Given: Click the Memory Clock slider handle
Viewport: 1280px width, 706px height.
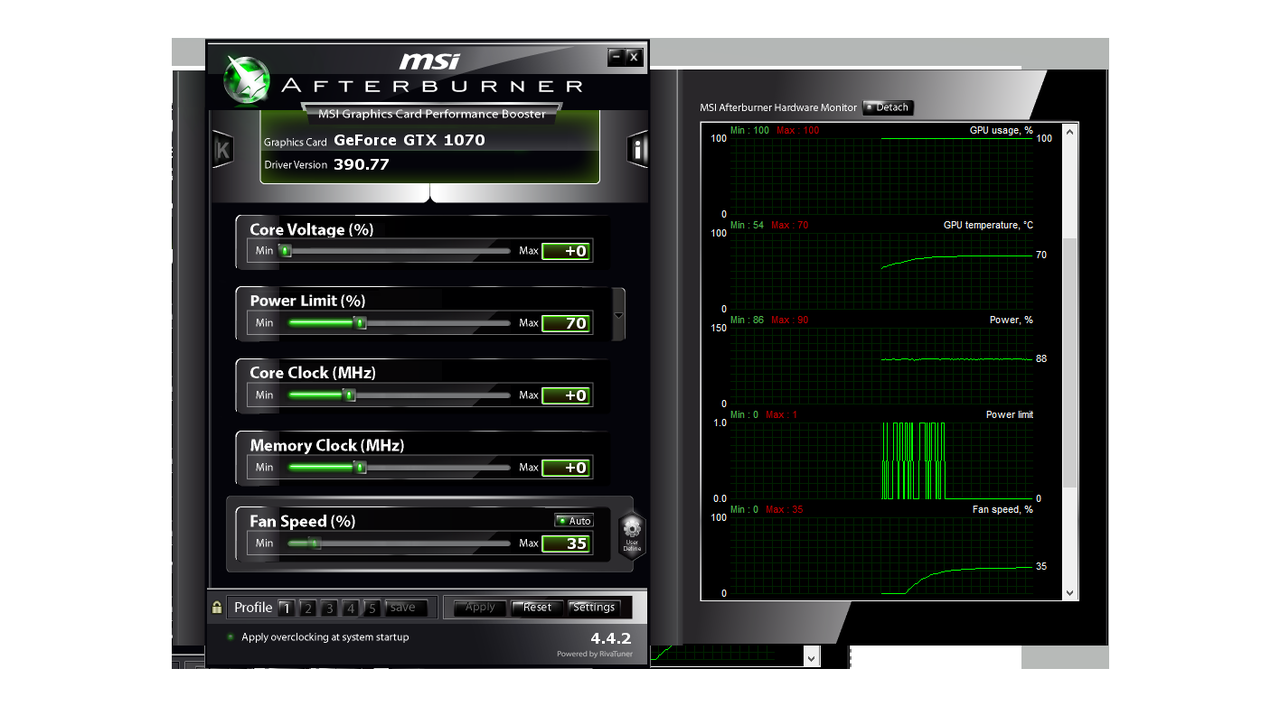Looking at the screenshot, I should (361, 467).
